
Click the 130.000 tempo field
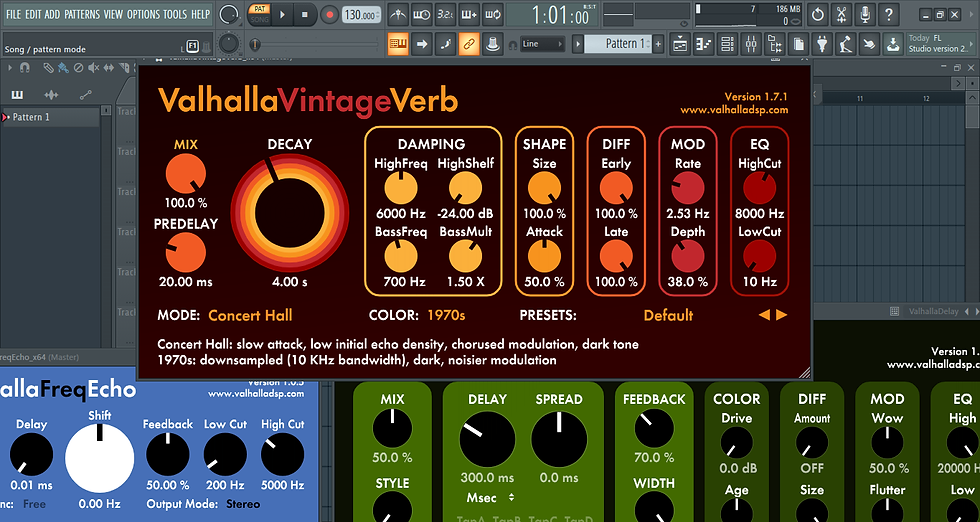(361, 15)
